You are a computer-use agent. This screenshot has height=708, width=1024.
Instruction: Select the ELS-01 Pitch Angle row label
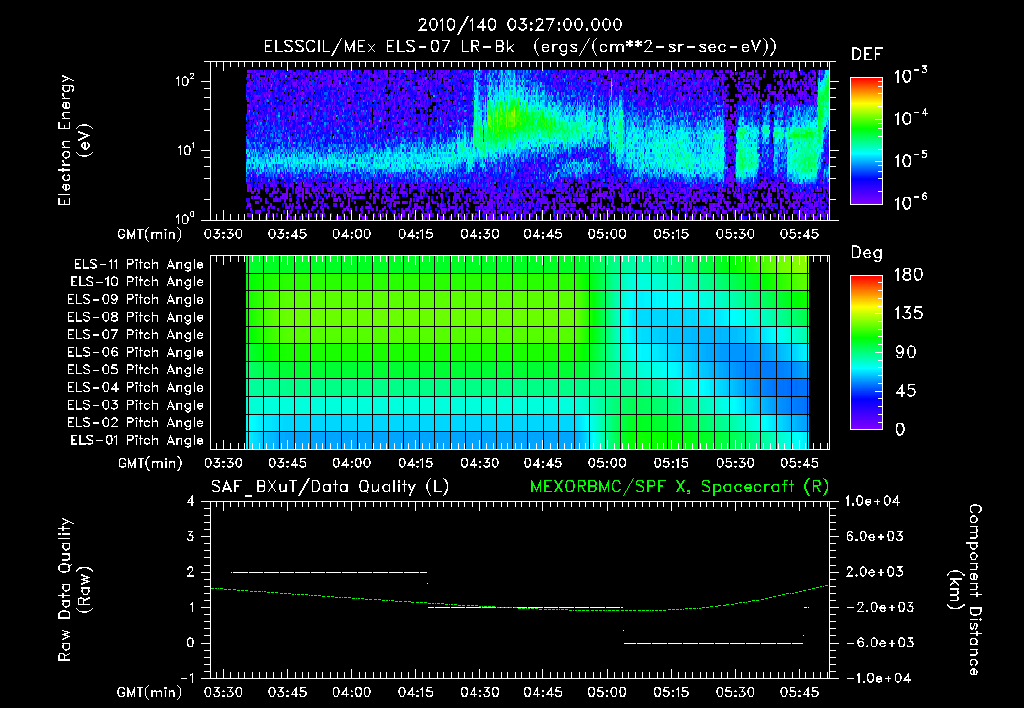[x=137, y=441]
